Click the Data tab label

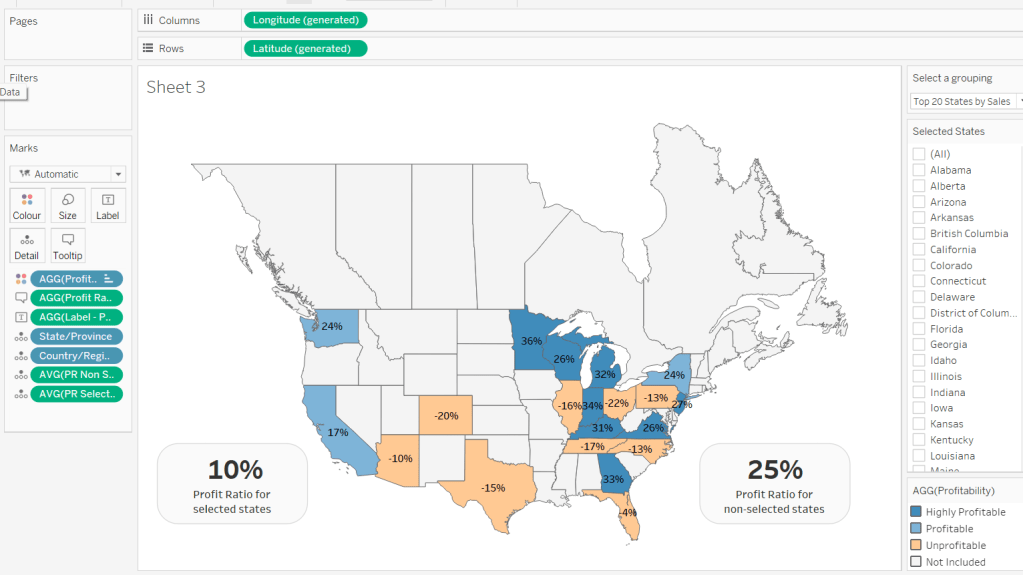point(10,92)
